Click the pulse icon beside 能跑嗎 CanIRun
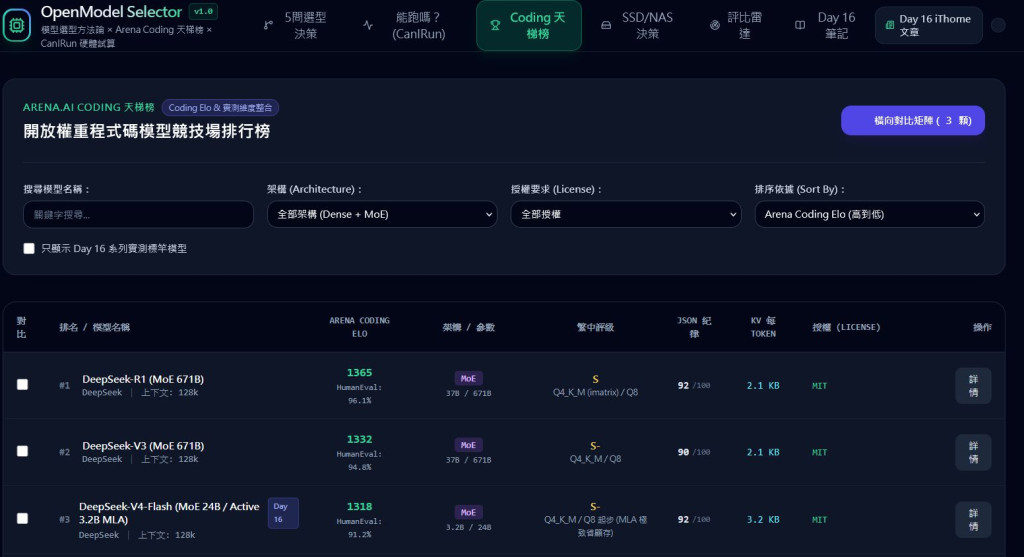The height and width of the screenshot is (557, 1024). click(x=368, y=25)
